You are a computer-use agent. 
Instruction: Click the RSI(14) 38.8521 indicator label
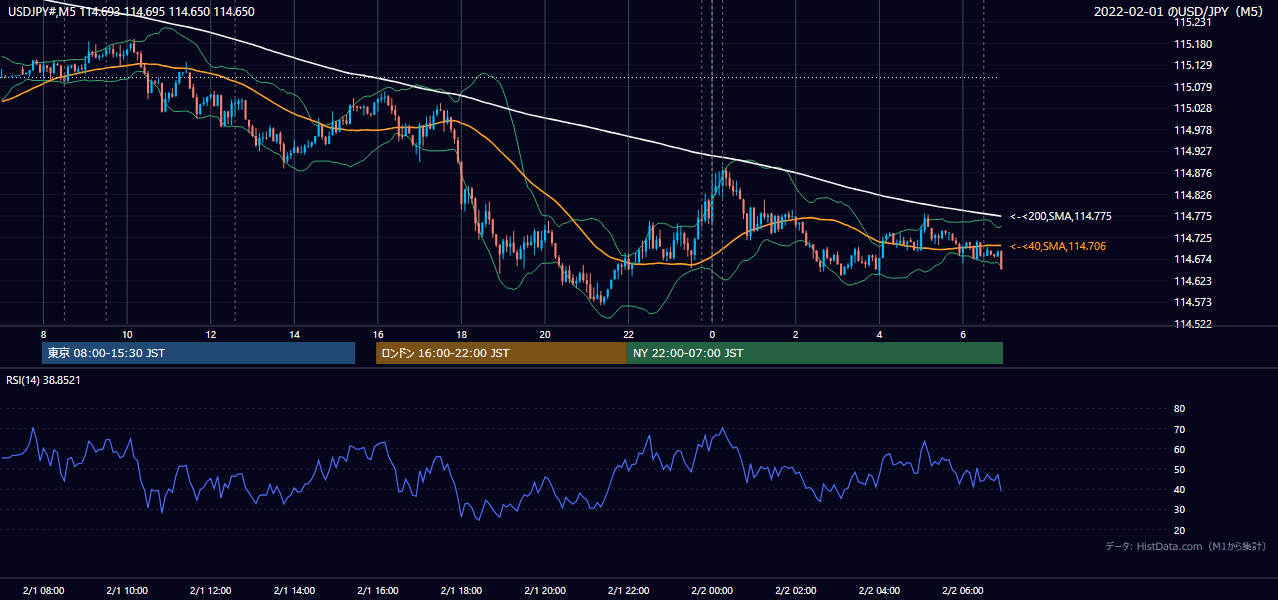(43, 380)
